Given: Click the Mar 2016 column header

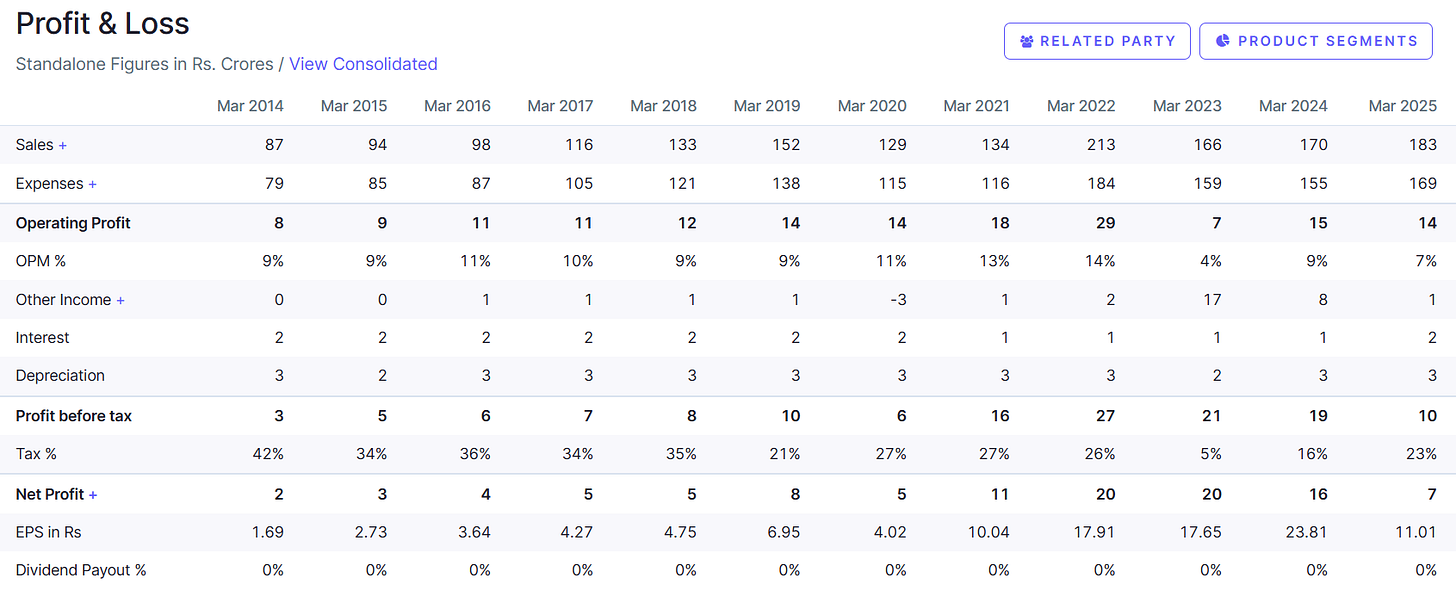Looking at the screenshot, I should (457, 106).
